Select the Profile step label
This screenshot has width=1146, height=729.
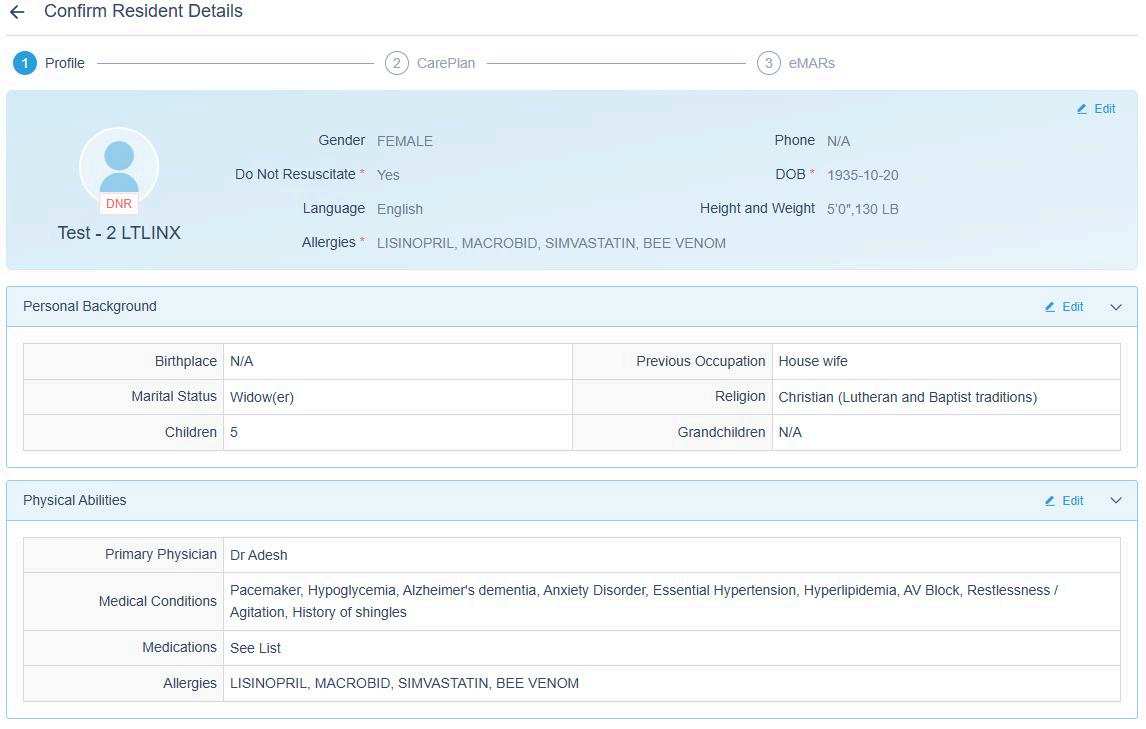click(65, 63)
